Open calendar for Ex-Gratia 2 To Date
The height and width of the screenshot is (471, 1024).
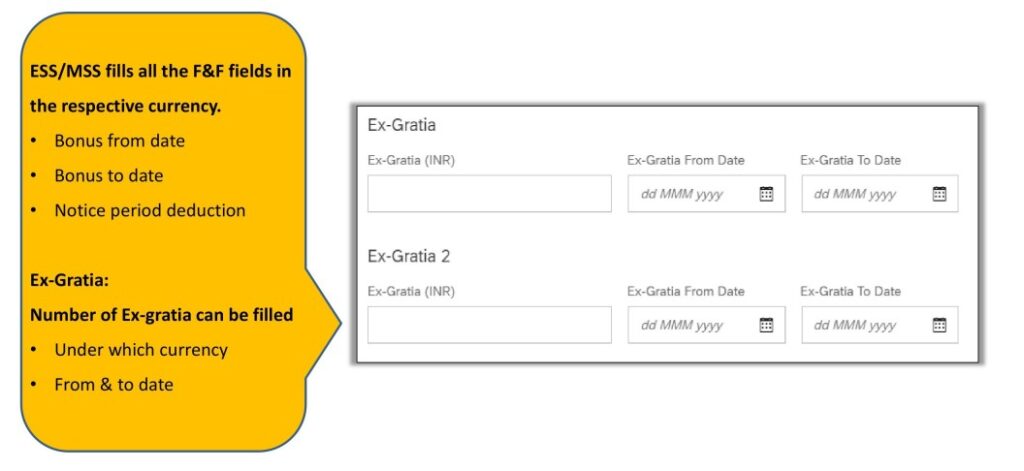[939, 325]
